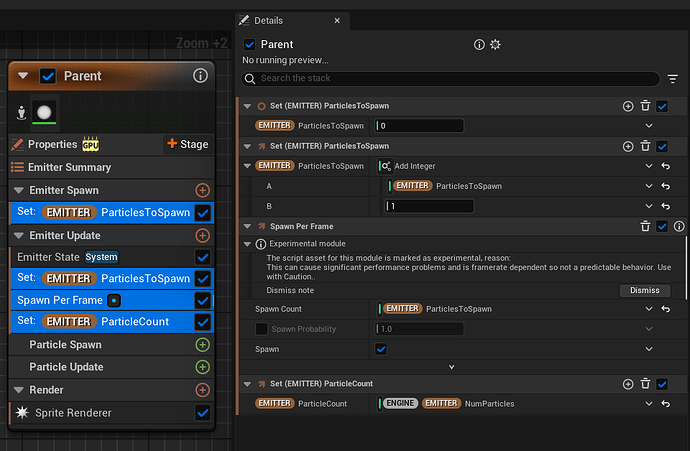Add renderer with Render plus icon

202,390
